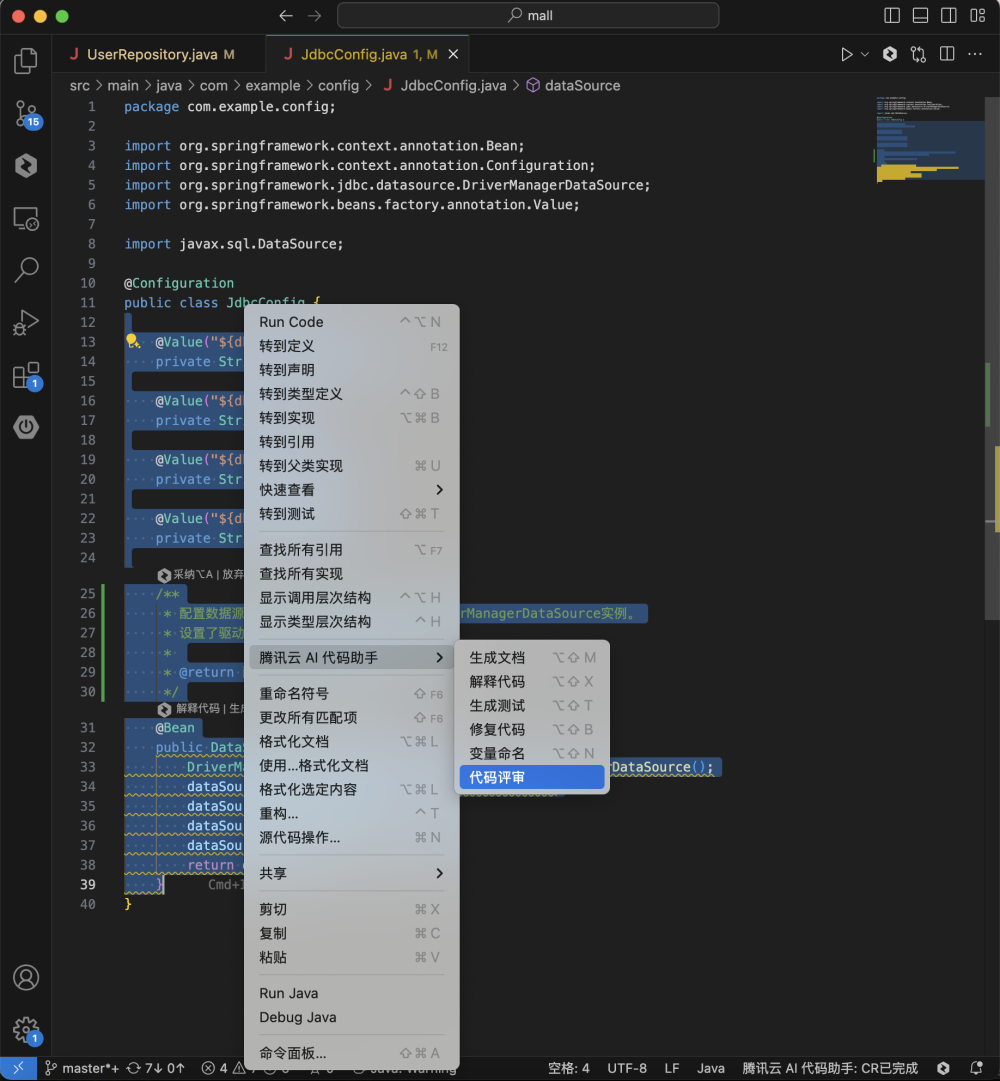
Task: Toggle the primary sidebar visibility in title bar
Action: click(891, 15)
